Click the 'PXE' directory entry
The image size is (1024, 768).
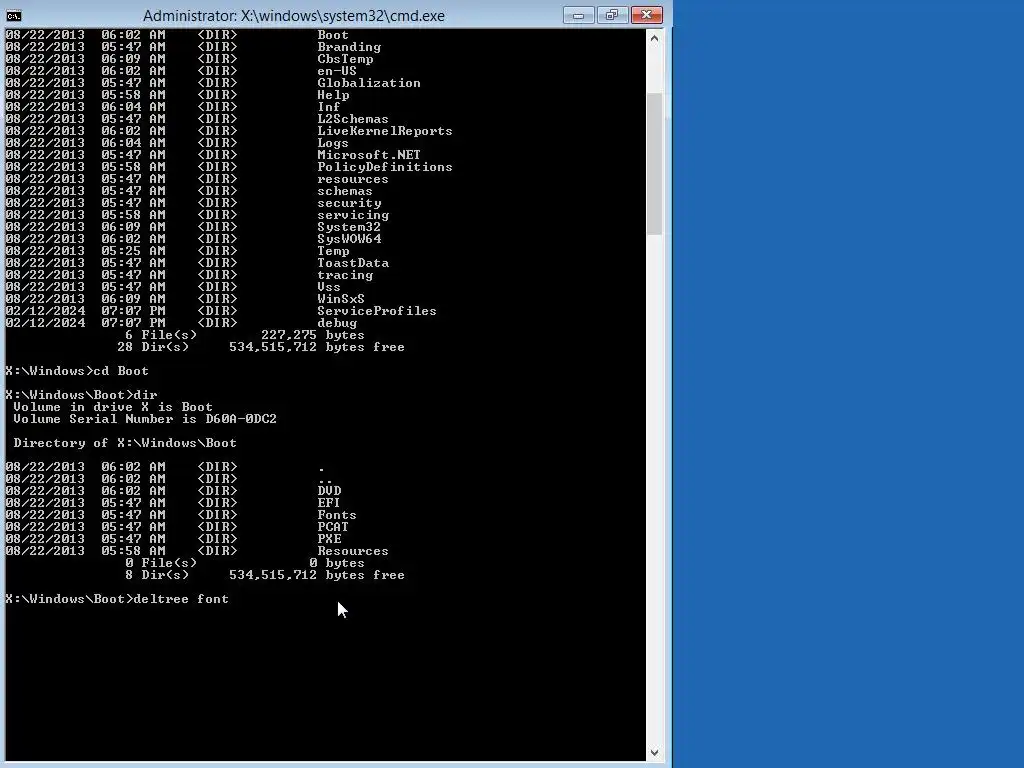(329, 539)
